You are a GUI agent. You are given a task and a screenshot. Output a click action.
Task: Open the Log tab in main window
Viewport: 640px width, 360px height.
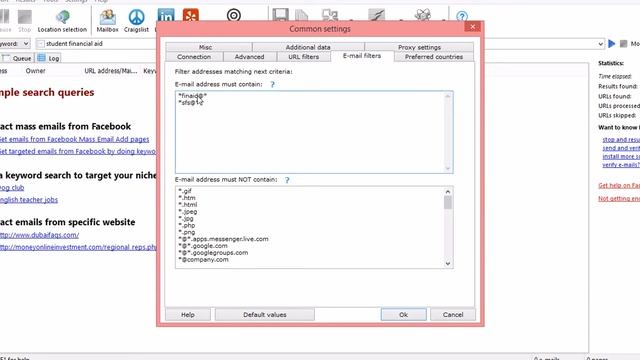point(49,58)
